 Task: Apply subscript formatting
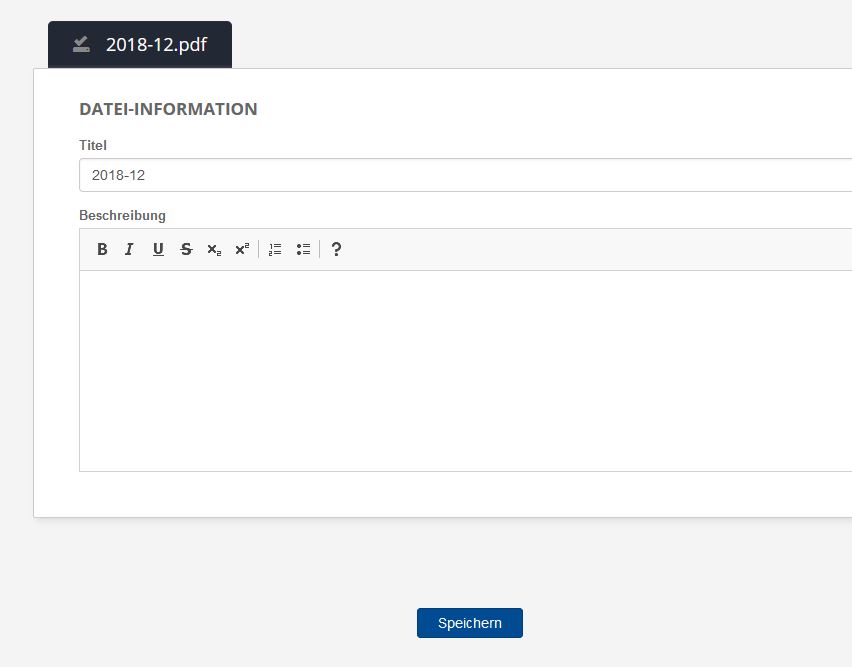tap(214, 250)
